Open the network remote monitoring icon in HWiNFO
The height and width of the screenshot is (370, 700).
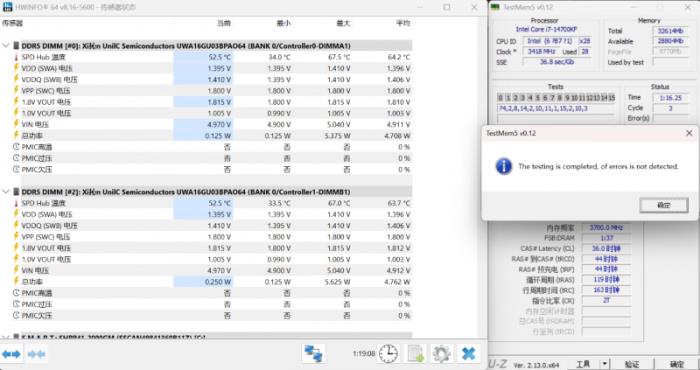pos(313,353)
